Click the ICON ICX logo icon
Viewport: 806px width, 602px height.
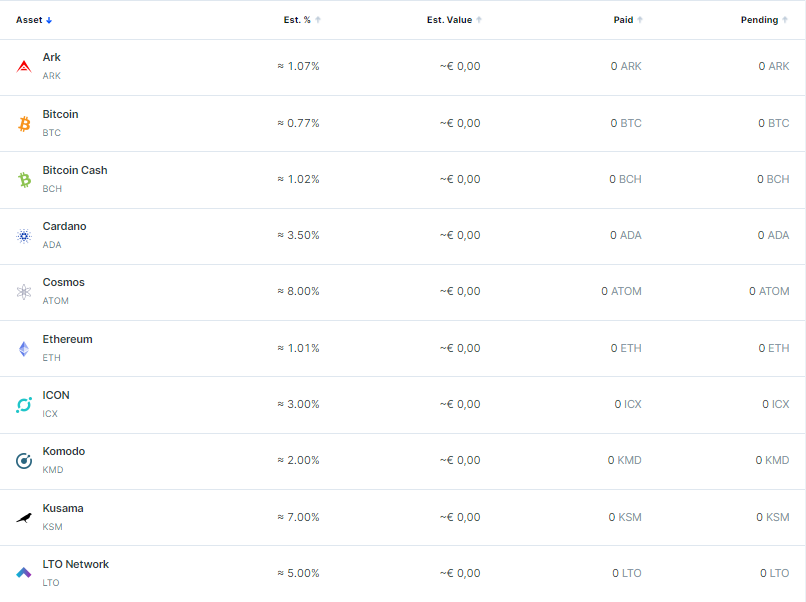[24, 405]
